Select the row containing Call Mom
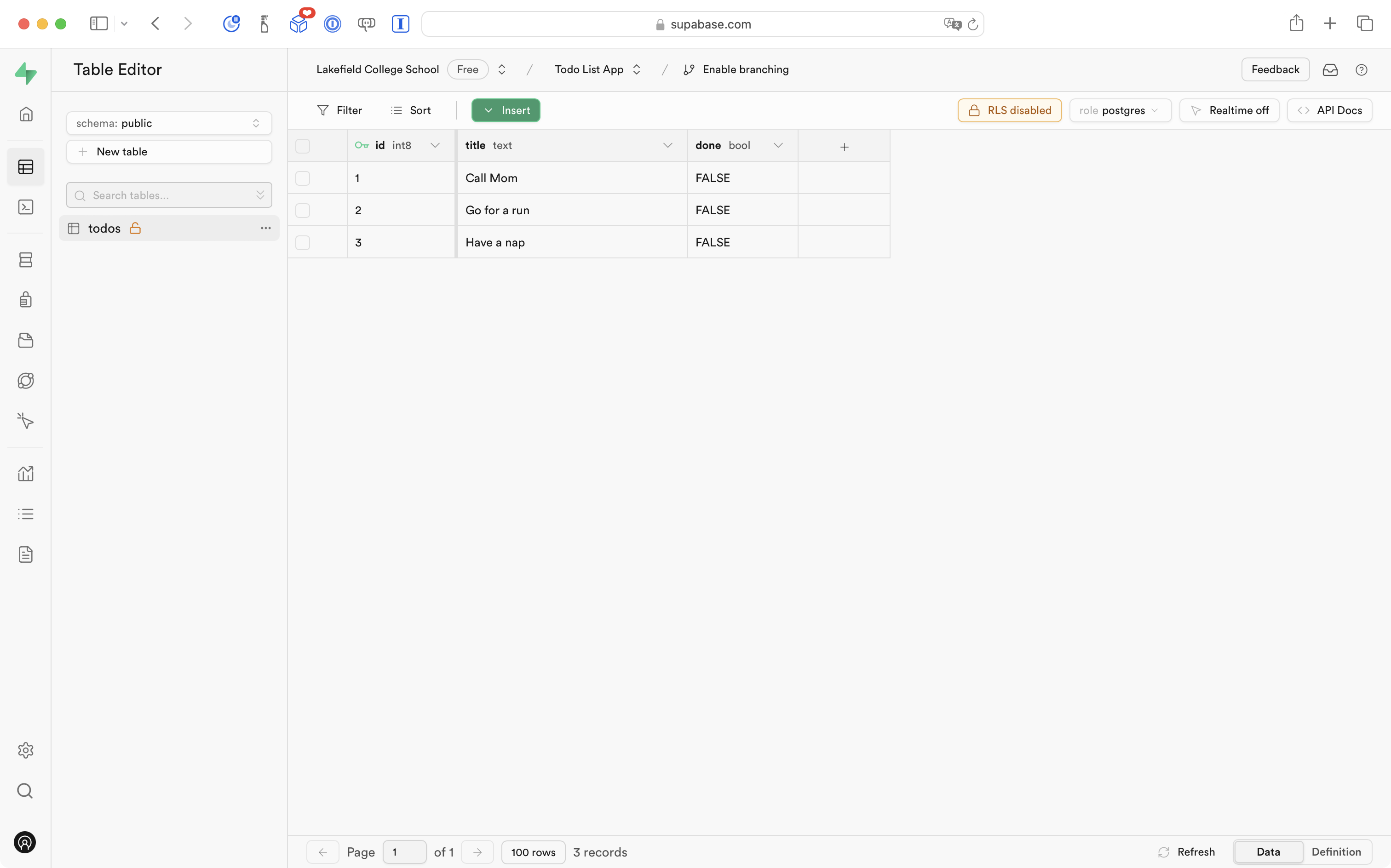Viewport: 1391px width, 868px height. coord(303,177)
